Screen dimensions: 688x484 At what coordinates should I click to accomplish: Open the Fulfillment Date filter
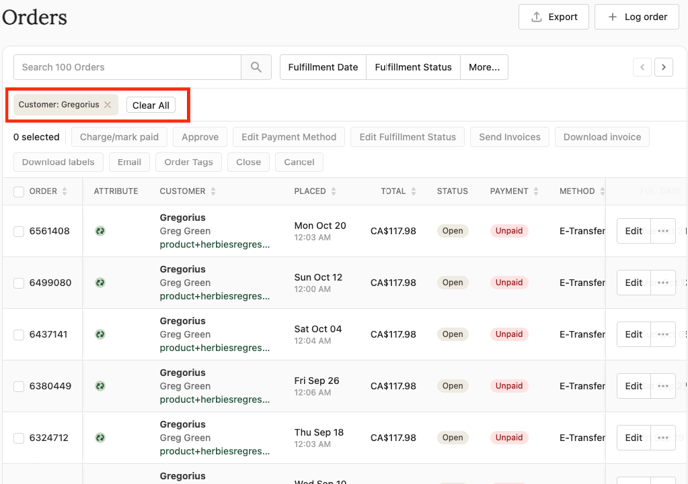(x=322, y=67)
